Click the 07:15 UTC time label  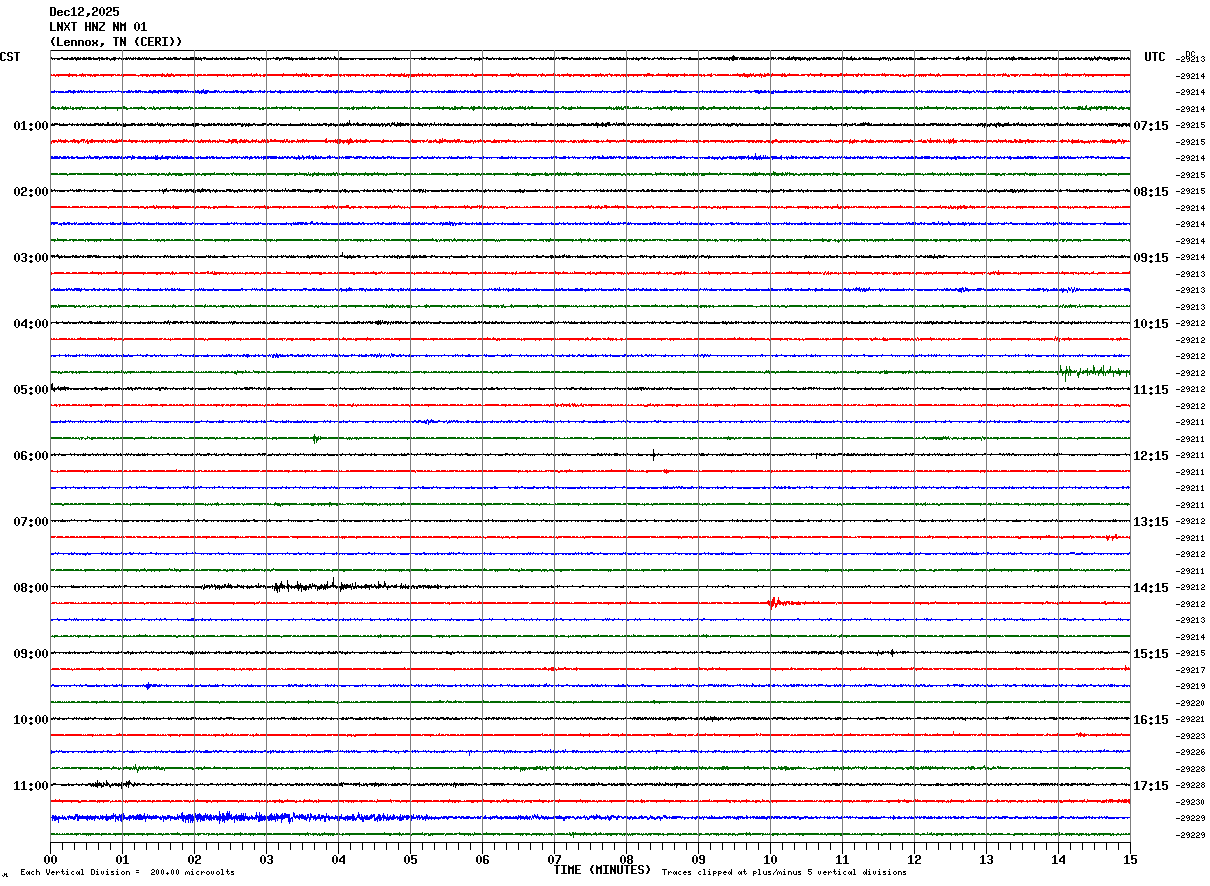coord(1151,126)
